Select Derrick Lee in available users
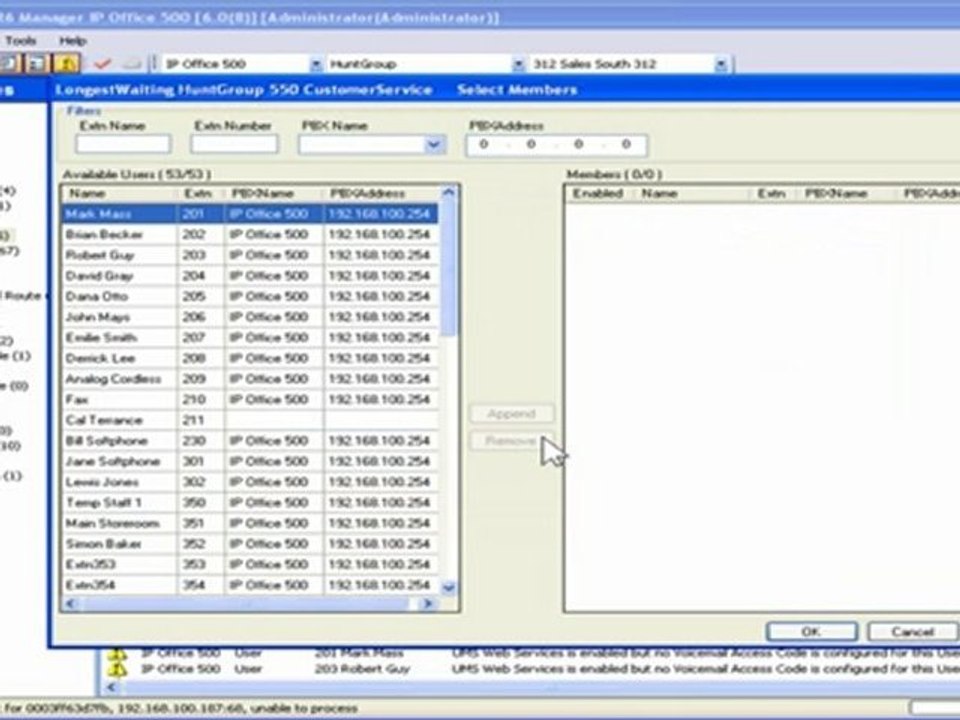Image resolution: width=960 pixels, height=720 pixels. 250,358
